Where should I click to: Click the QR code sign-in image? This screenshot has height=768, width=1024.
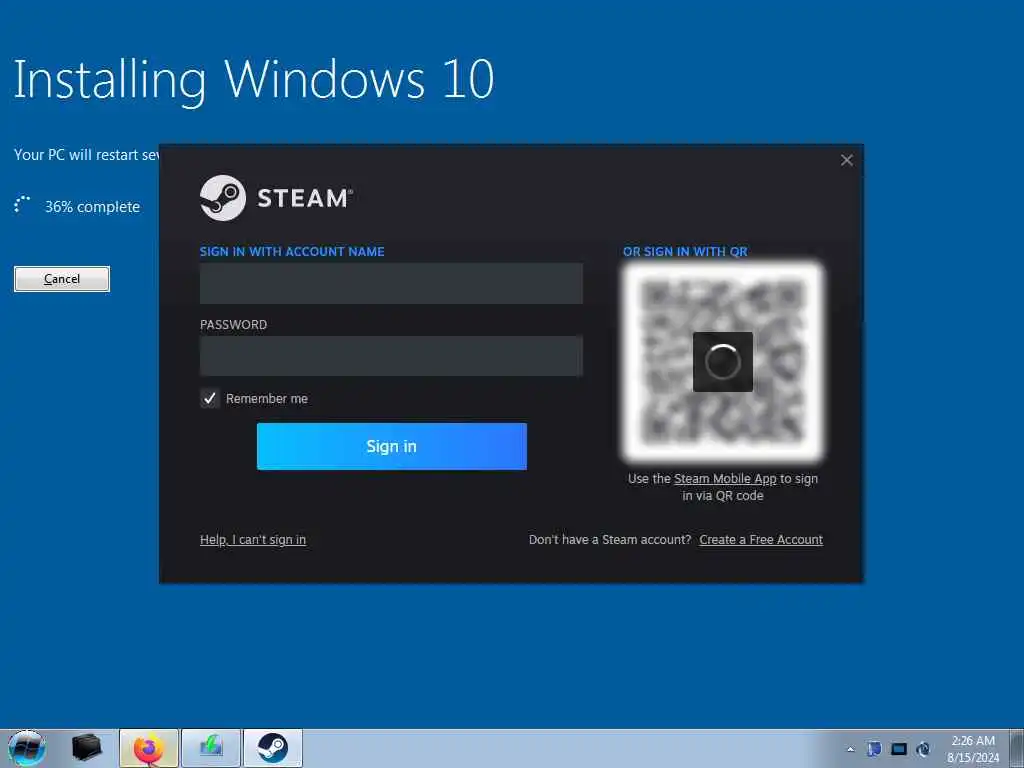(x=723, y=361)
